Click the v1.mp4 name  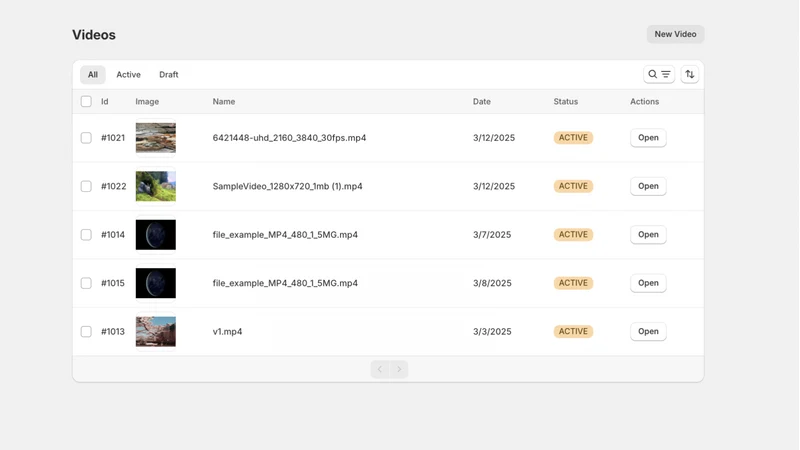228,332
